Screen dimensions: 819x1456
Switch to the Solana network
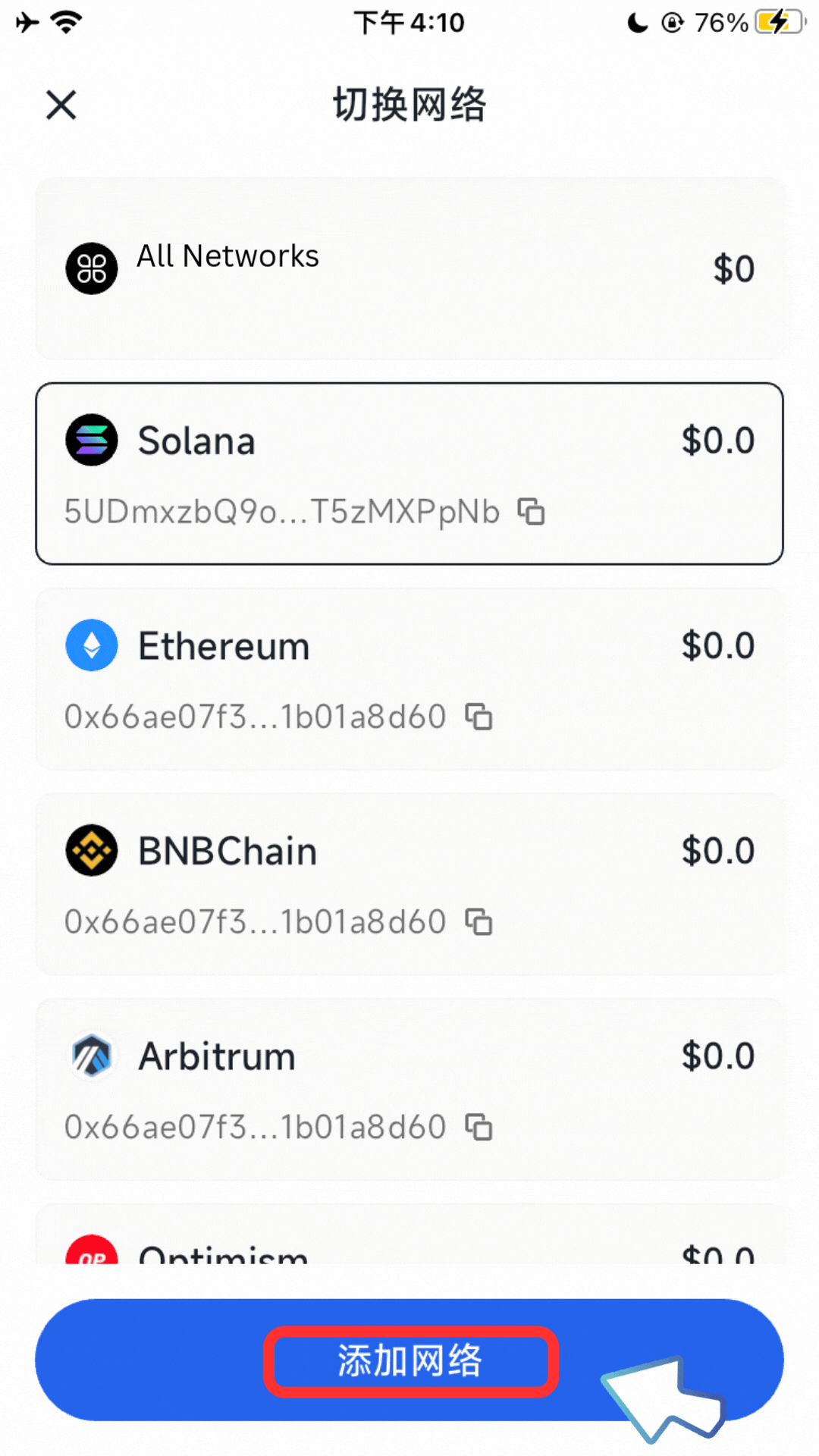[x=409, y=455]
